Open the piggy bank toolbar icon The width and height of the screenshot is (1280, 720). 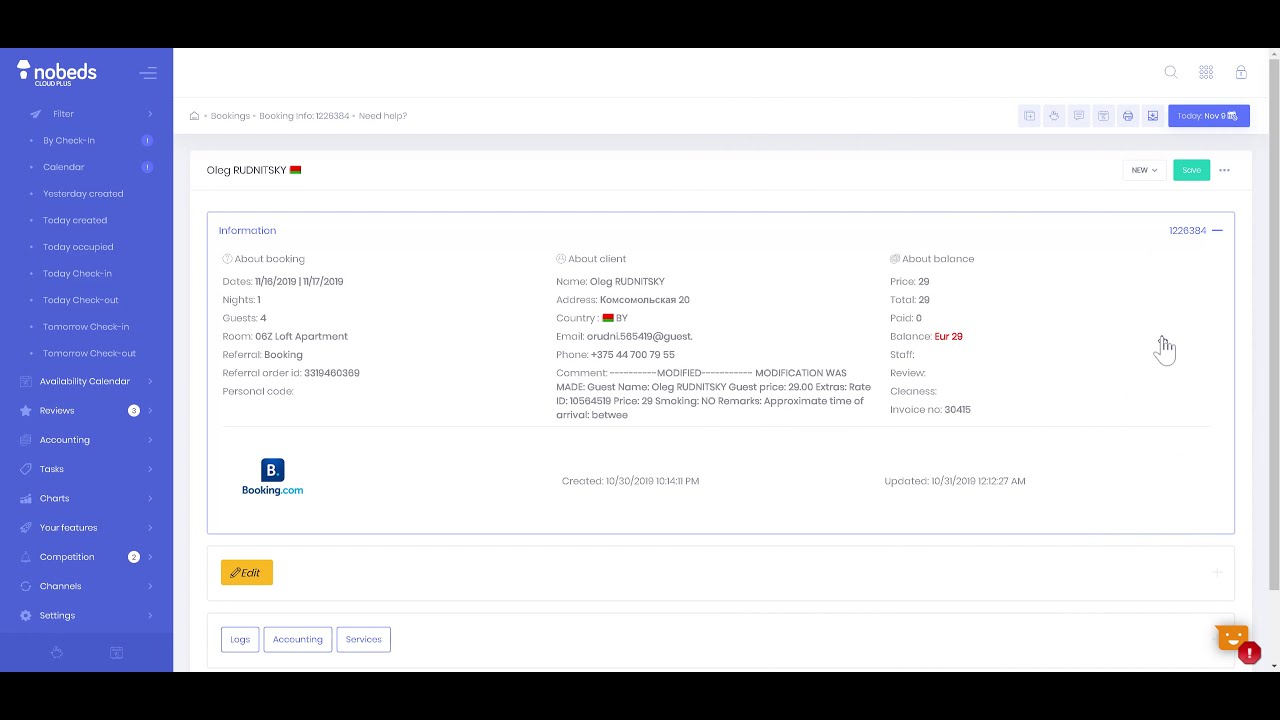1054,116
